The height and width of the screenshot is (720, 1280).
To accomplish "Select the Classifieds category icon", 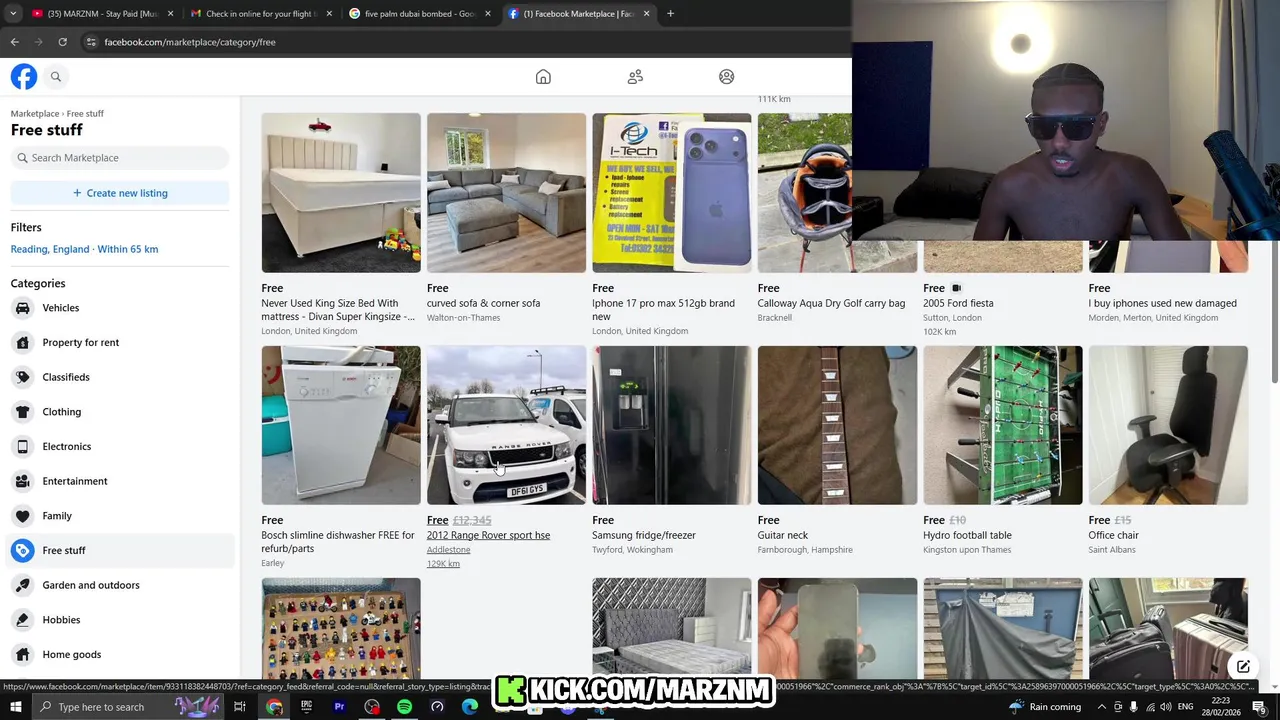I will 23,377.
